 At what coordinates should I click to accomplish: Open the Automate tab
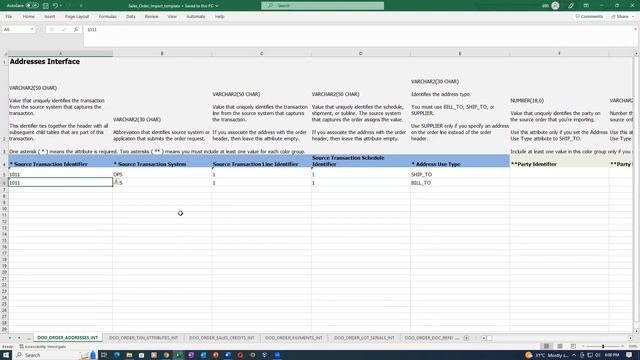[x=196, y=17]
